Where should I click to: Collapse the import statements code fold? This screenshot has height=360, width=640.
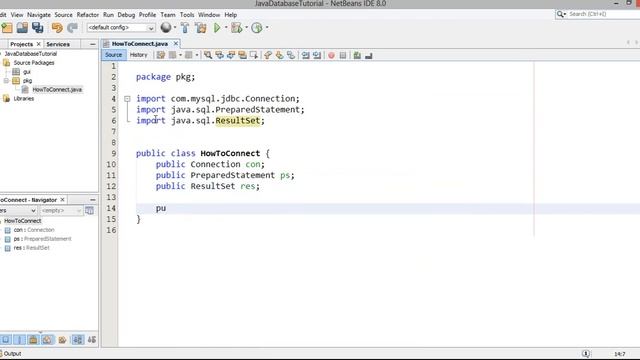point(127,99)
